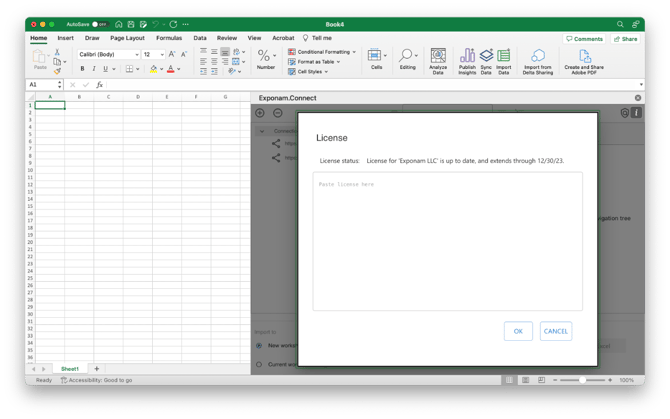The image size is (670, 419).
Task: Click the Search magnifier in title bar
Action: [x=620, y=24]
